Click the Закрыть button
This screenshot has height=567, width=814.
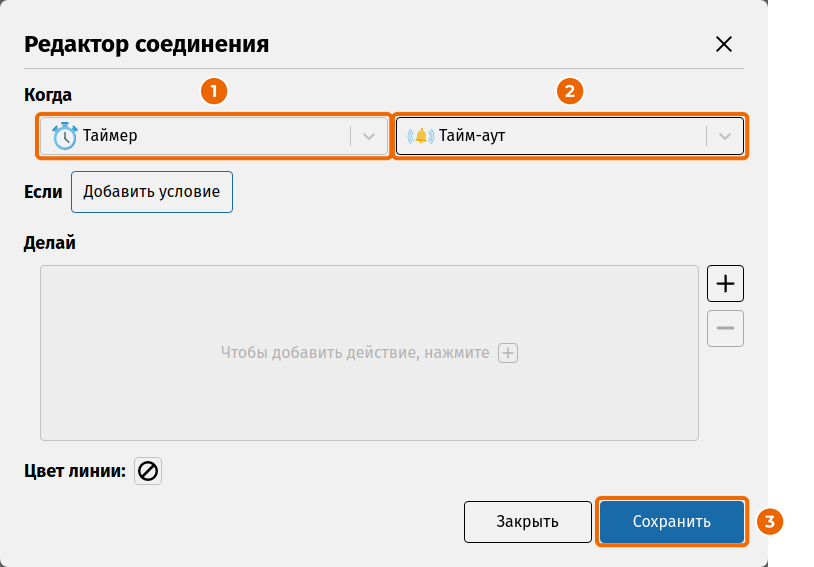[527, 521]
